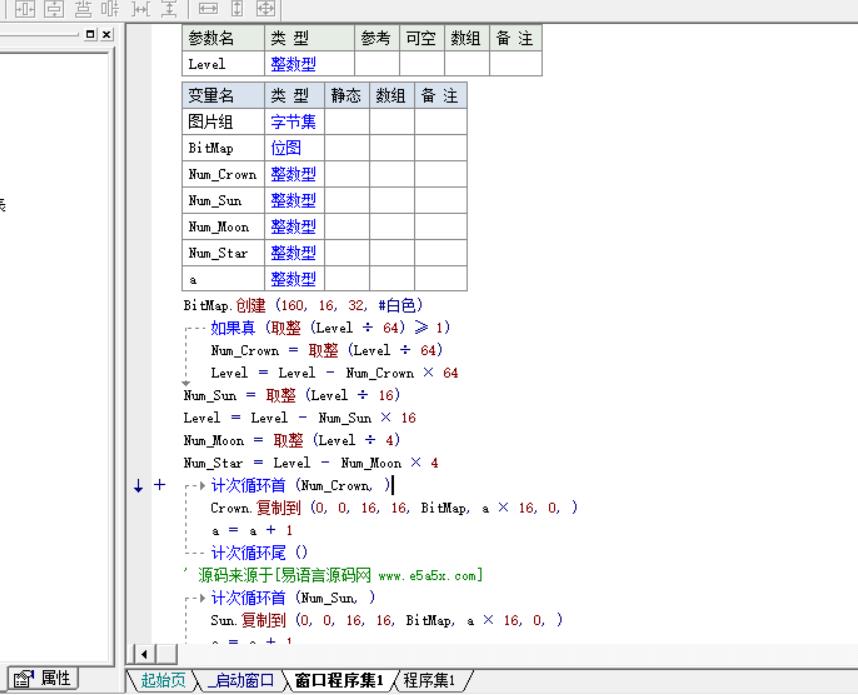Click the variable name cell Num_Sun
This screenshot has width=858, height=695.
point(223,200)
